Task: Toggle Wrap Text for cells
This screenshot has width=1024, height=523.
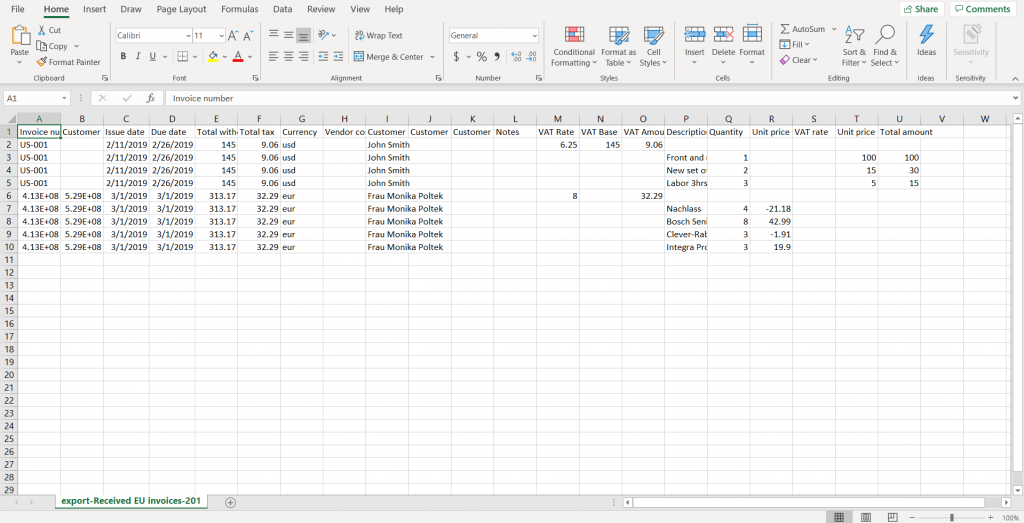Action: (x=378, y=35)
